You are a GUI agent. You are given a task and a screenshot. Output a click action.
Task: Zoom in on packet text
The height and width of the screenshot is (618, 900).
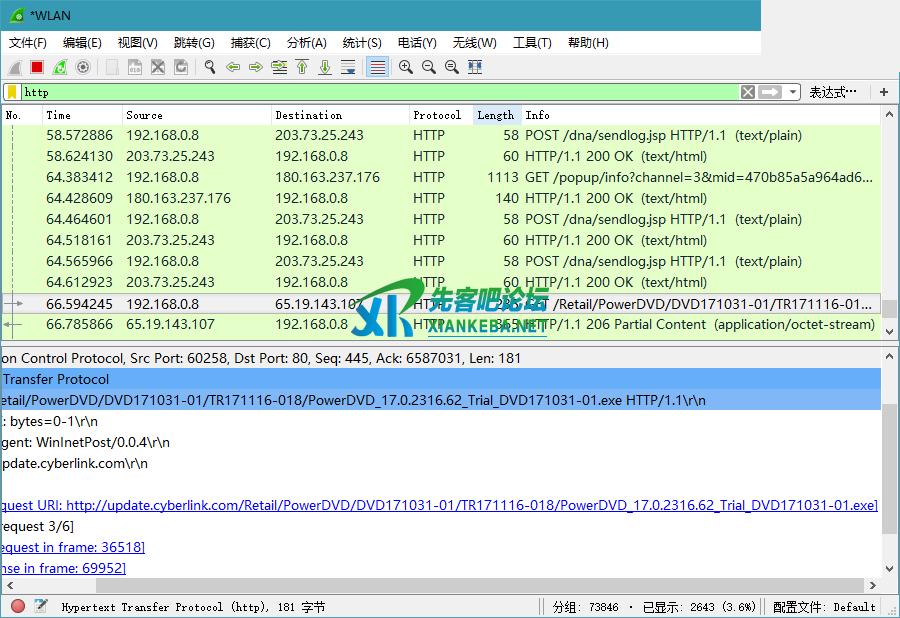(406, 67)
